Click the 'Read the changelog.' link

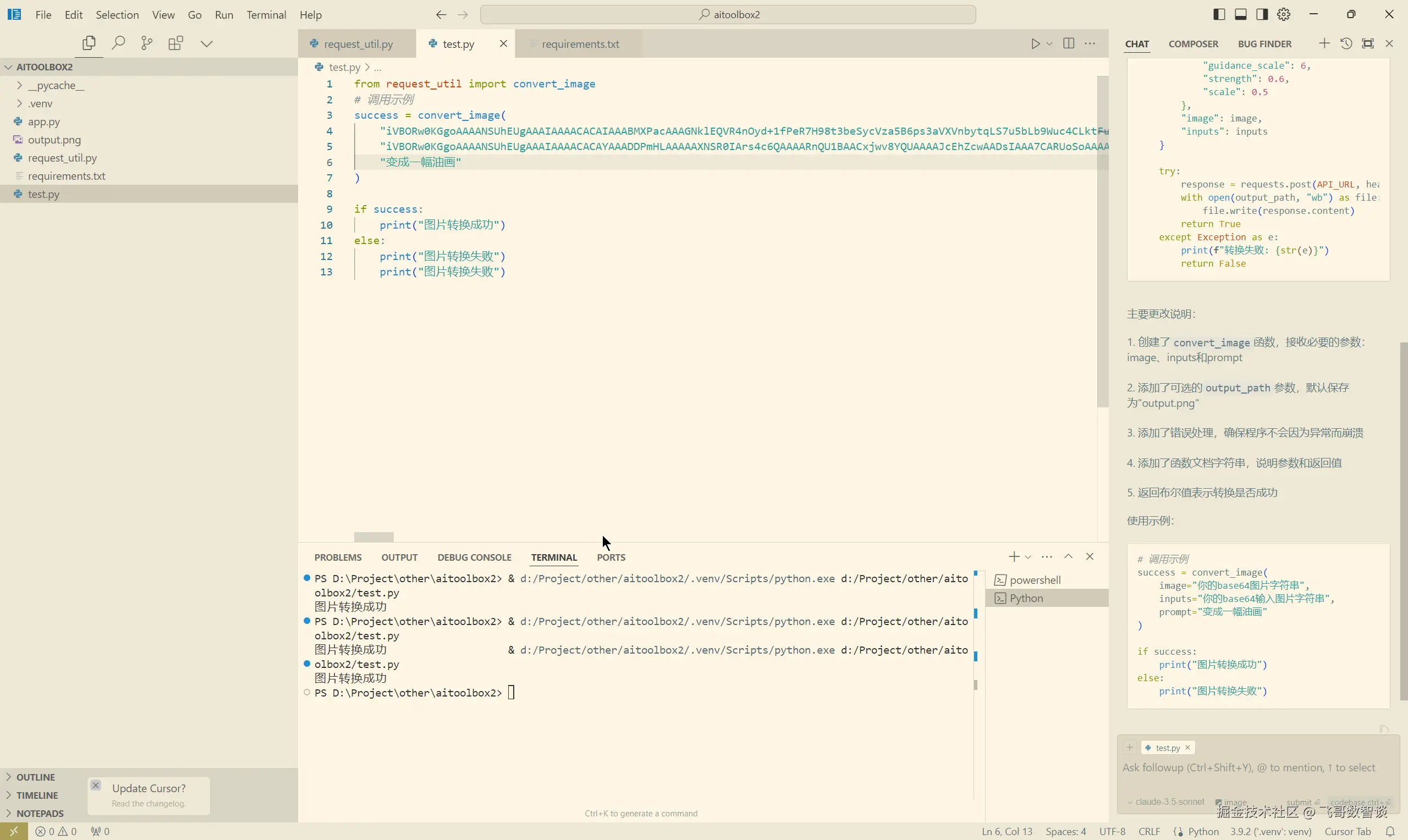tap(149, 804)
